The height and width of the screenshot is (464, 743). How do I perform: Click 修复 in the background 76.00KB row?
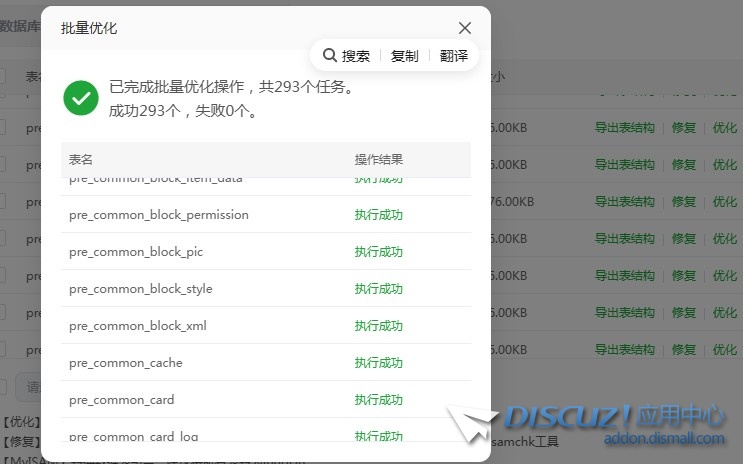point(683,201)
